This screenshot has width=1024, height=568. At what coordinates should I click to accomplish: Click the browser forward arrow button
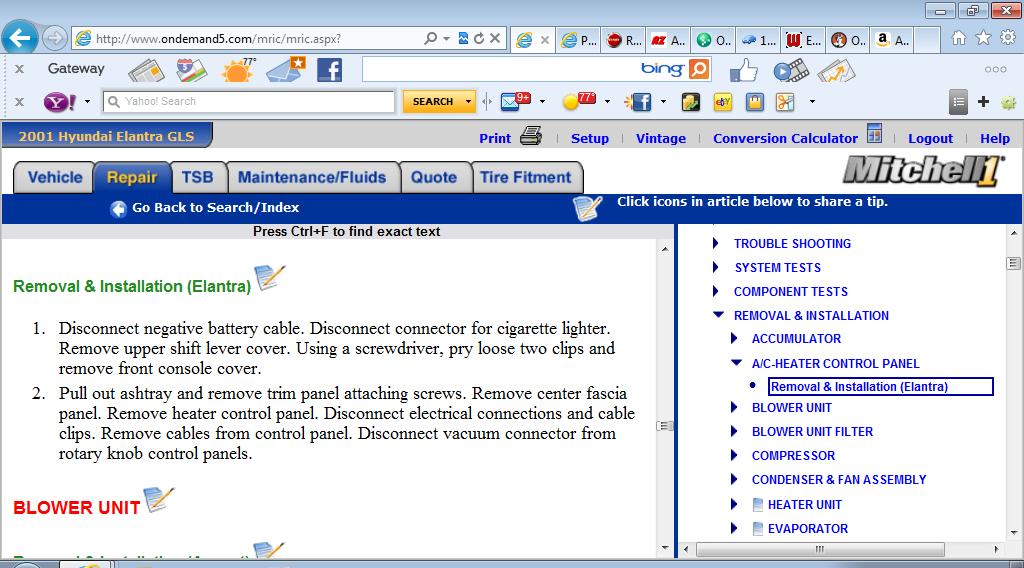[x=55, y=39]
